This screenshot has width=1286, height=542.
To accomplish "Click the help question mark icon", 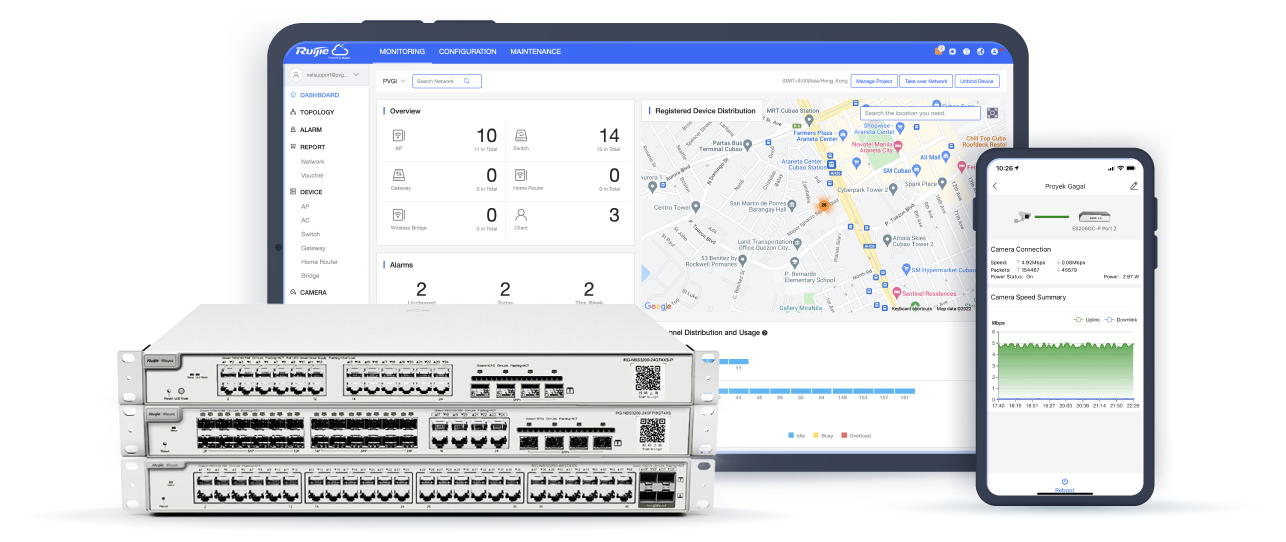I will tap(967, 51).
